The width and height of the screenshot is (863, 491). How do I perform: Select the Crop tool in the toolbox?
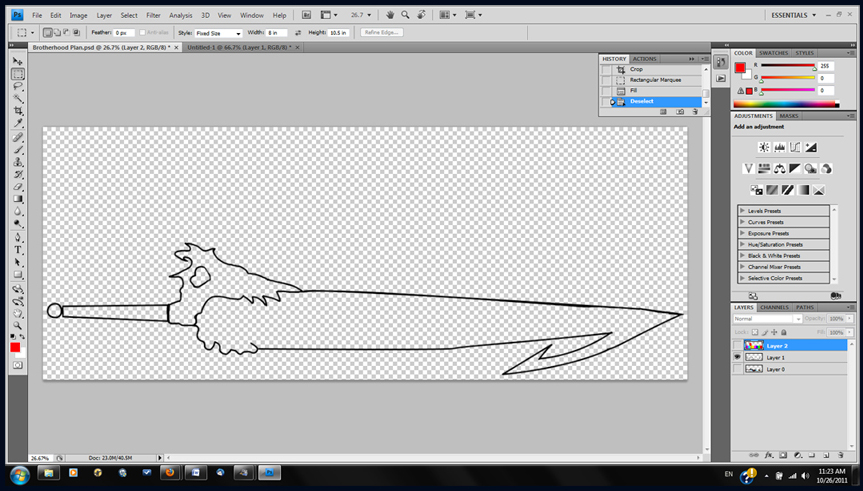(x=18, y=111)
